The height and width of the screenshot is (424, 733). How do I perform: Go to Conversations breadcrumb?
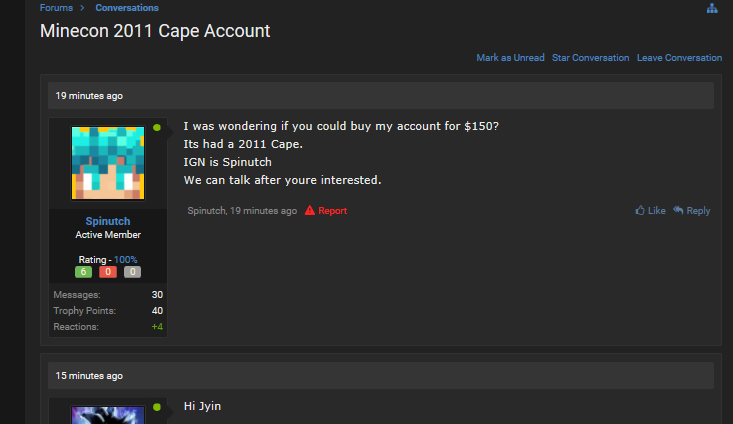click(x=127, y=8)
